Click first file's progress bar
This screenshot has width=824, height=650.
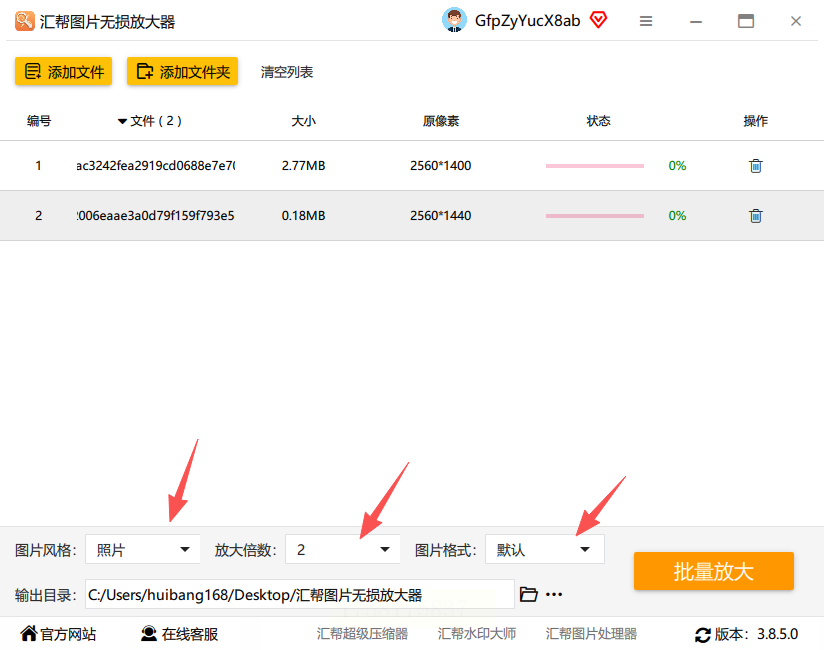click(x=595, y=166)
